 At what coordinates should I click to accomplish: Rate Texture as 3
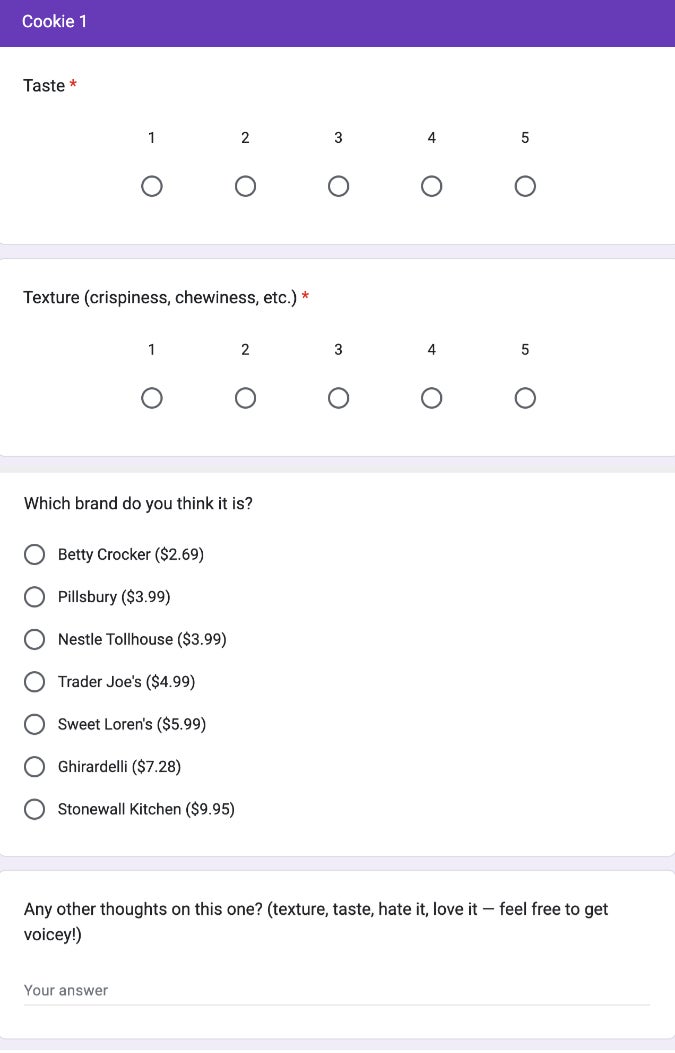338,397
